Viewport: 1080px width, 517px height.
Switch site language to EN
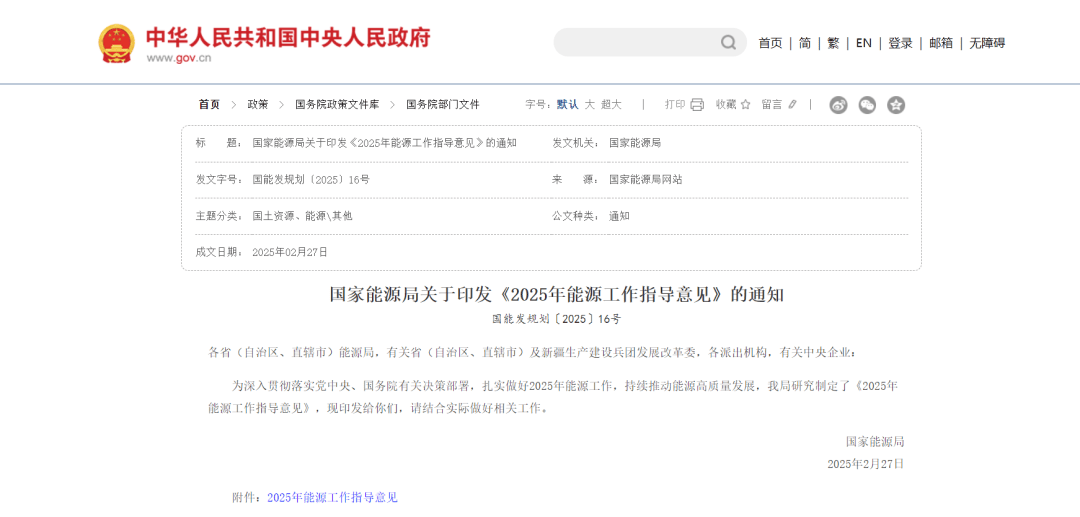[x=864, y=43]
